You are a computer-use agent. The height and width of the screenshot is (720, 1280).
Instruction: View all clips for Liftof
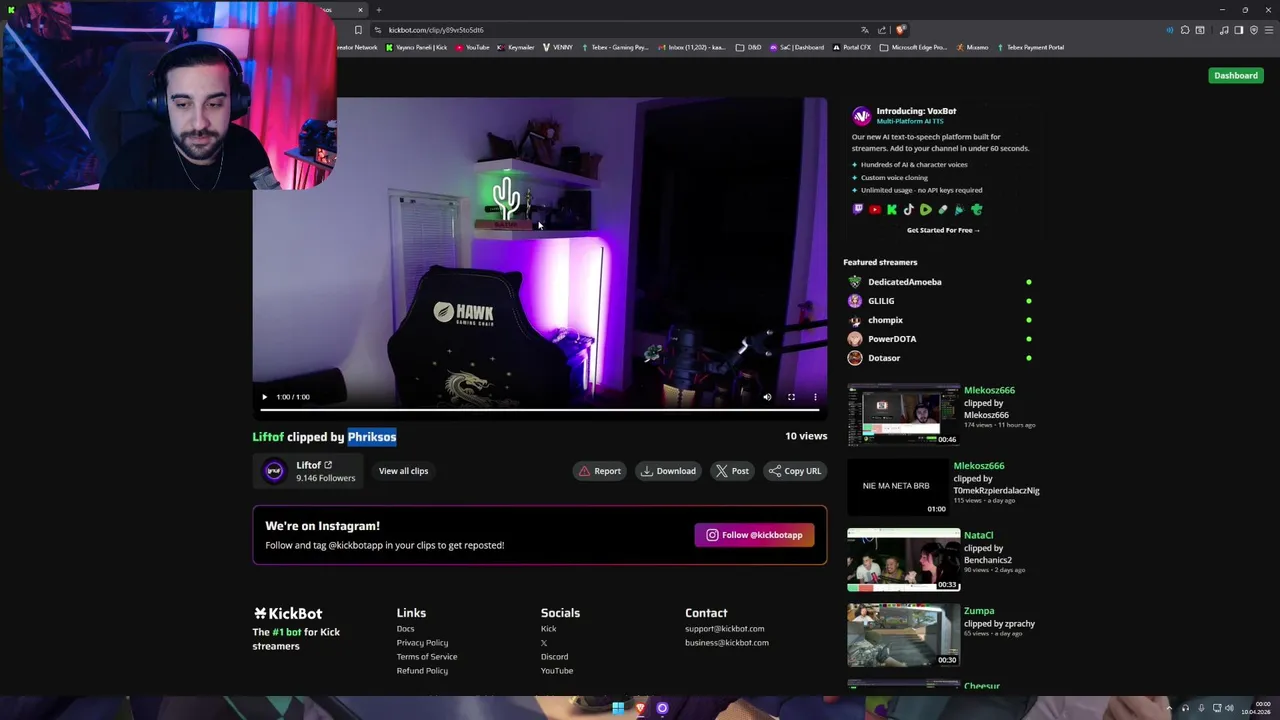[x=403, y=471]
